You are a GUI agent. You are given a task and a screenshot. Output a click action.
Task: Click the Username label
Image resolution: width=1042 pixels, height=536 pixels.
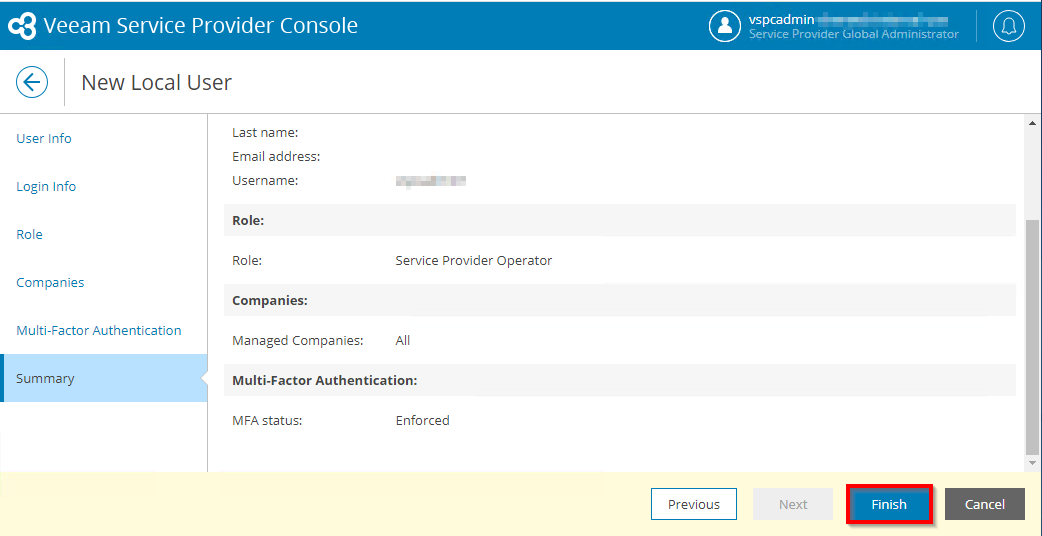(265, 181)
